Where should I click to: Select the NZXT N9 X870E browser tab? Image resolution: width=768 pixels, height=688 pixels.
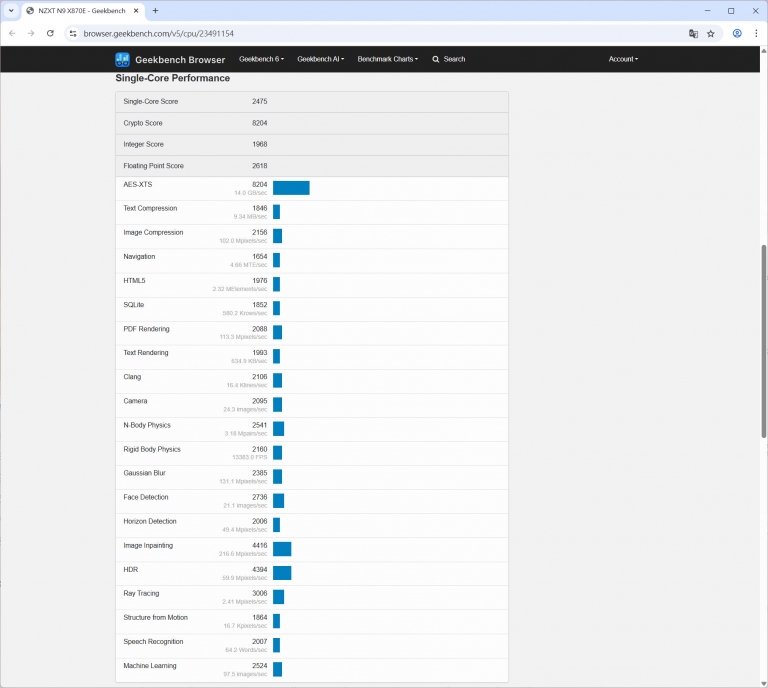click(82, 10)
